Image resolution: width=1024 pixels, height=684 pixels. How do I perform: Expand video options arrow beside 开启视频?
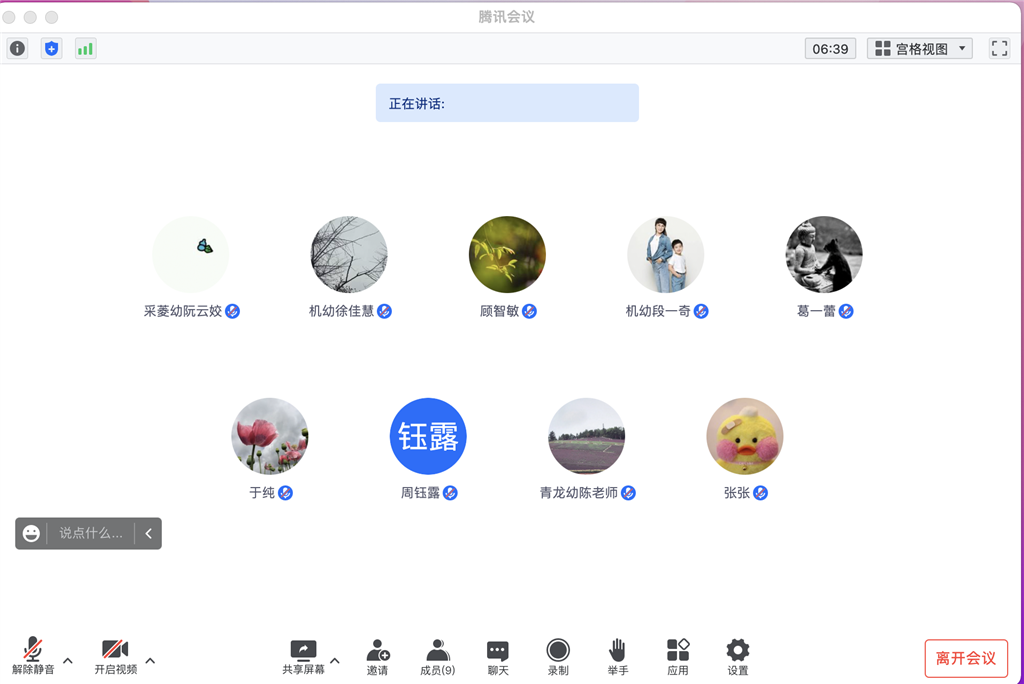[150, 660]
